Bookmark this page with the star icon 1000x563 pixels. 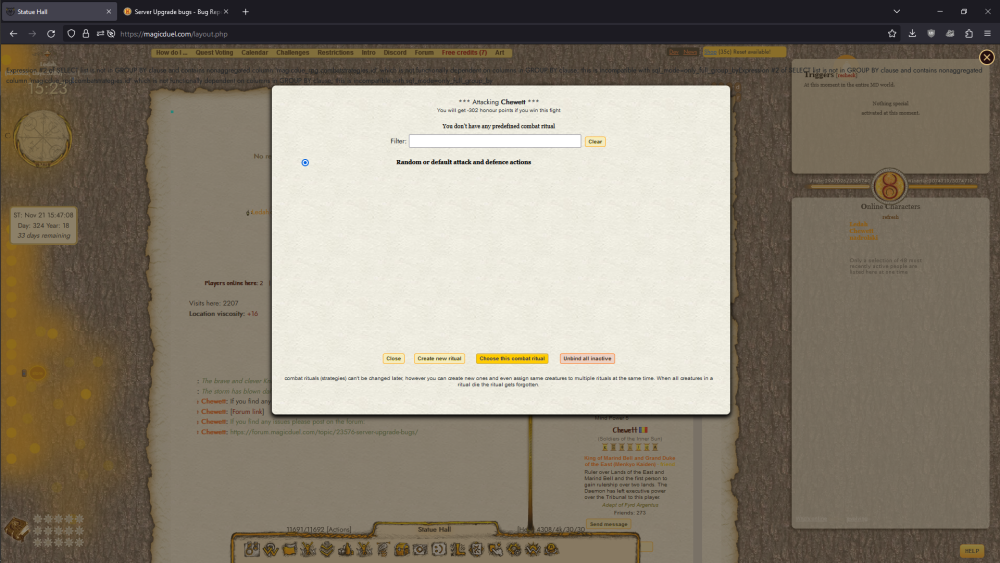(891, 33)
